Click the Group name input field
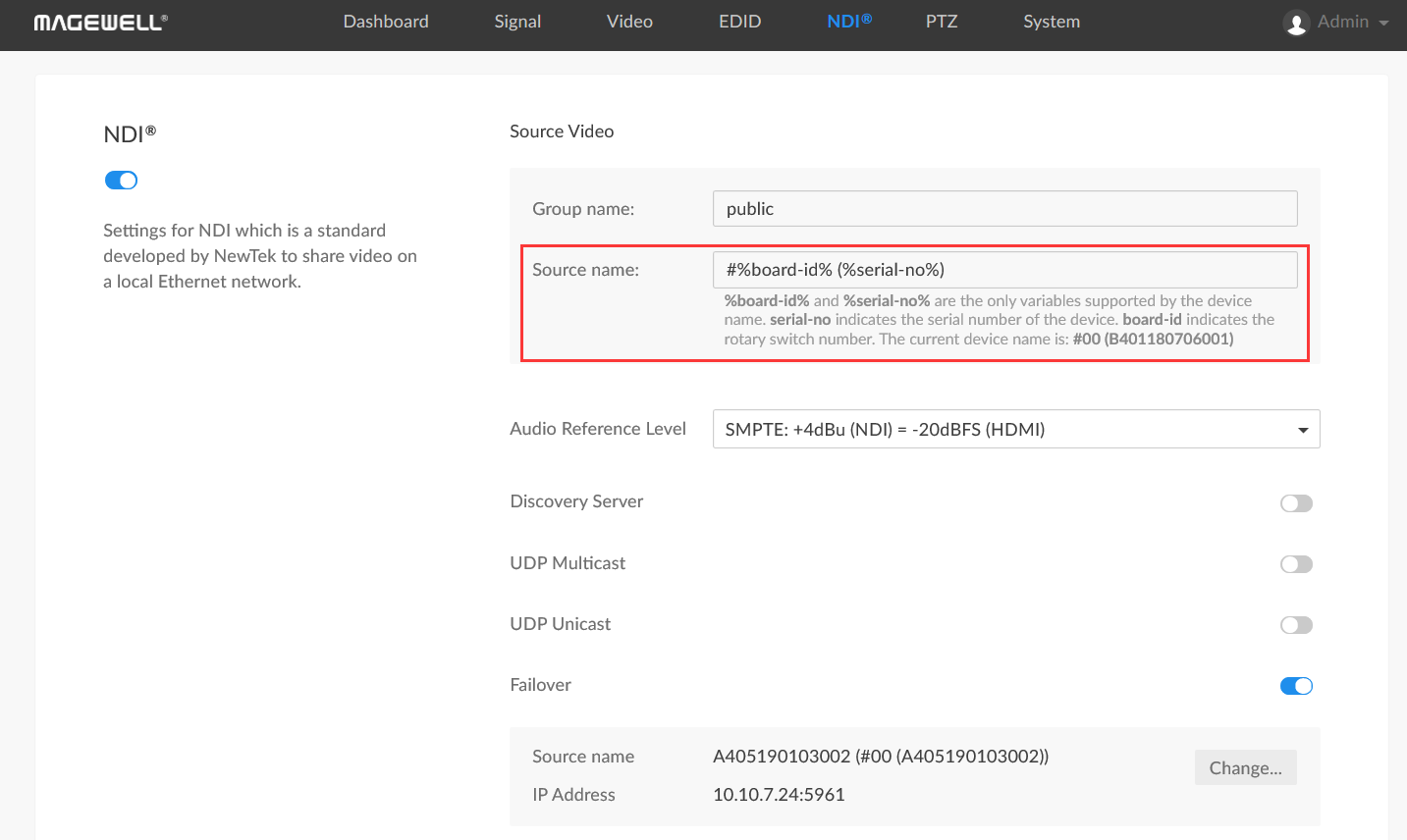1407x840 pixels. pos(1004,209)
